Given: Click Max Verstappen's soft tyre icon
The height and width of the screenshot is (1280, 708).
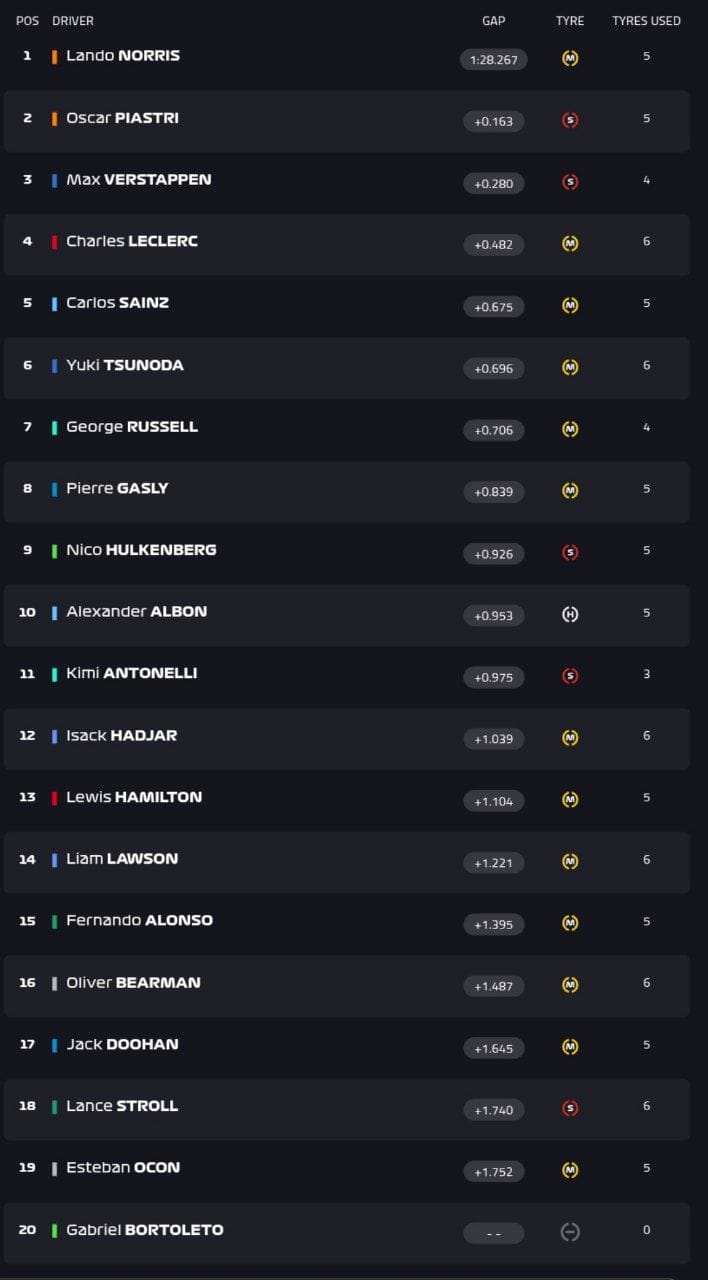Looking at the screenshot, I should click(570, 182).
